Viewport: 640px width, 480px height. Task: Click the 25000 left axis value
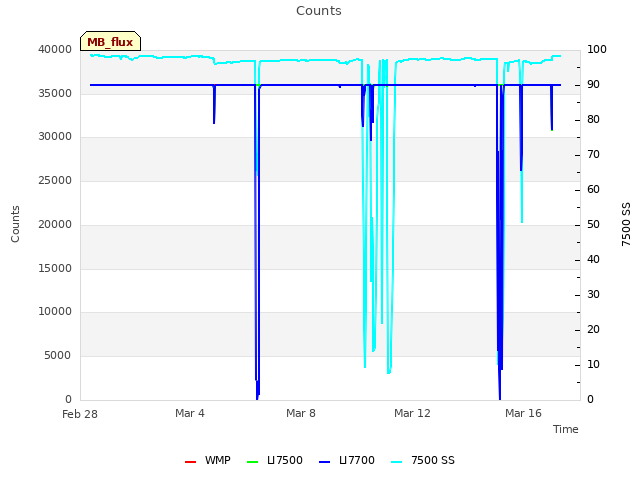click(x=55, y=180)
